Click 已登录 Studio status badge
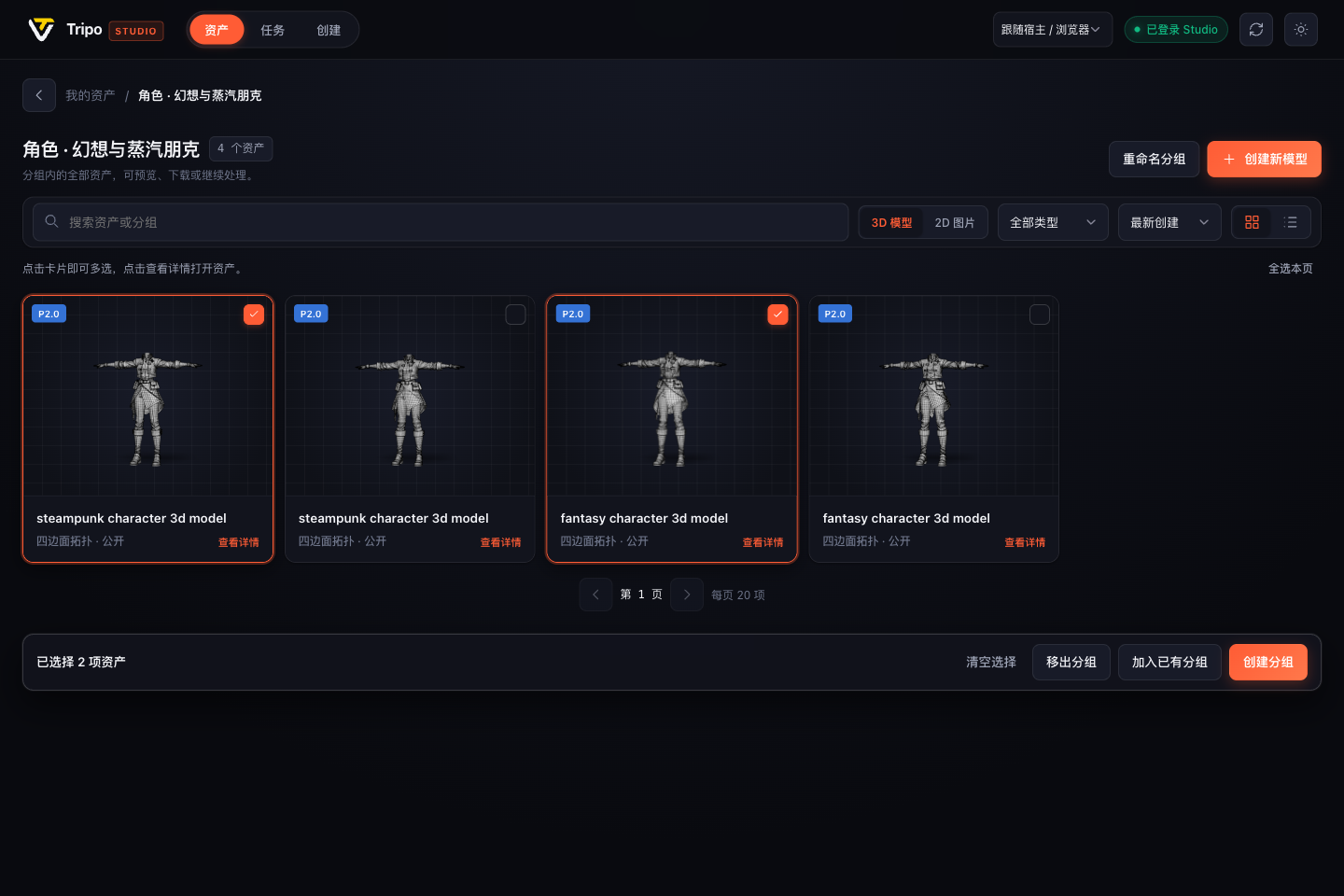 tap(1176, 30)
